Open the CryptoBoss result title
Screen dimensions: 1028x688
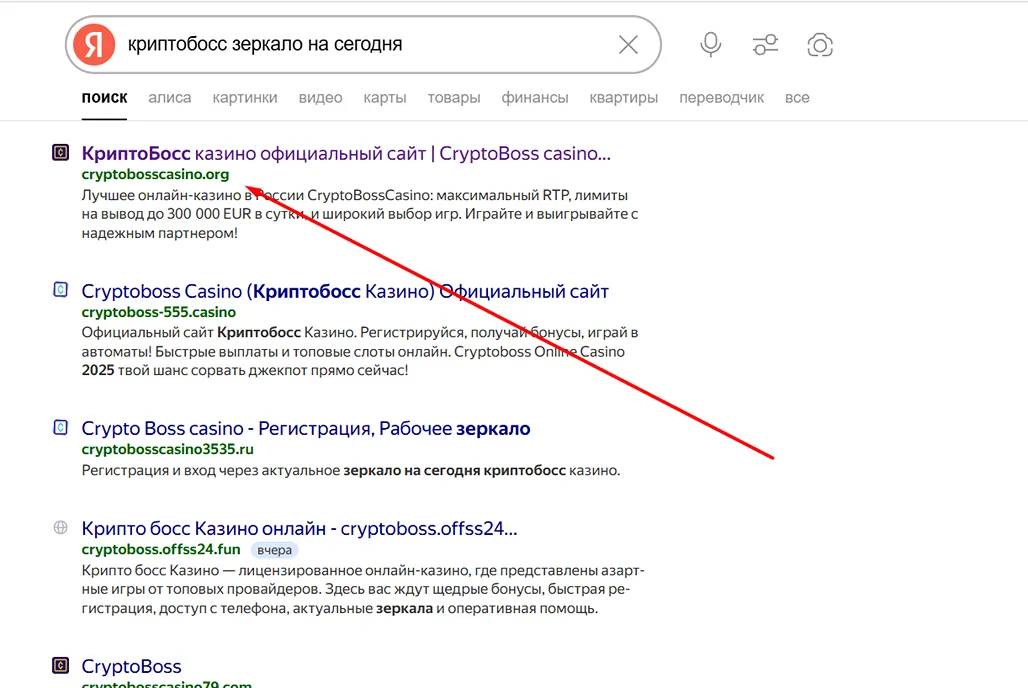131,666
